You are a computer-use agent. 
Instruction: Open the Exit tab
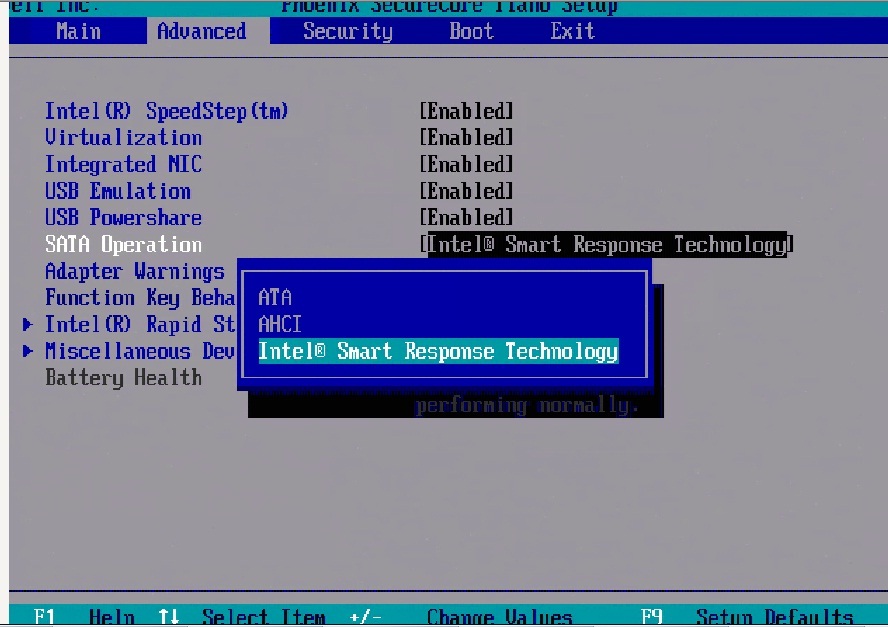click(x=573, y=31)
